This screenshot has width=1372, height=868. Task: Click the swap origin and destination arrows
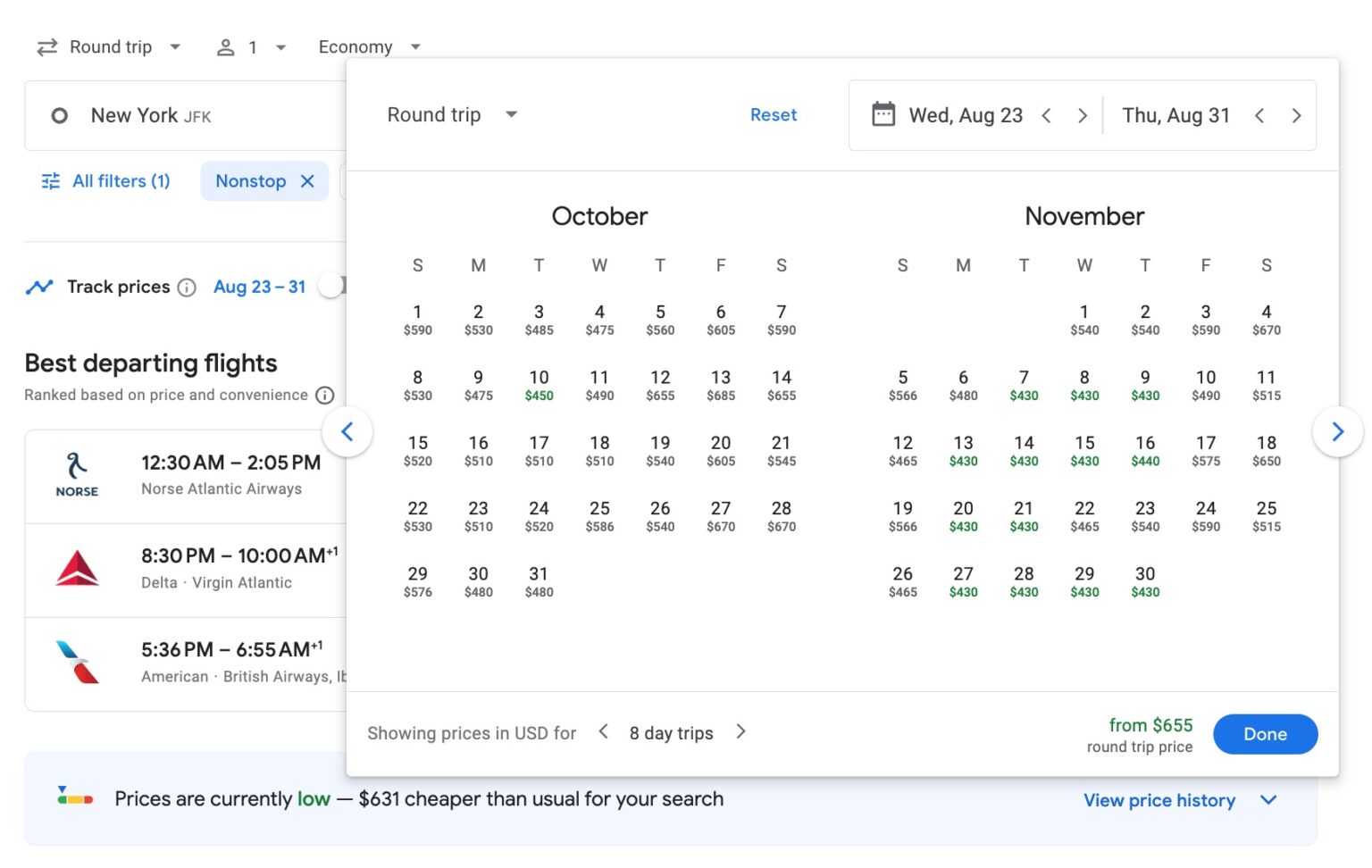coord(46,46)
